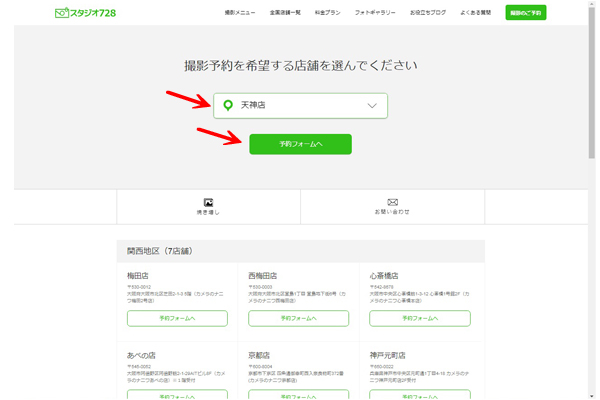Click the お問い合わせ envelope icon
This screenshot has height=400, width=600.
(392, 203)
